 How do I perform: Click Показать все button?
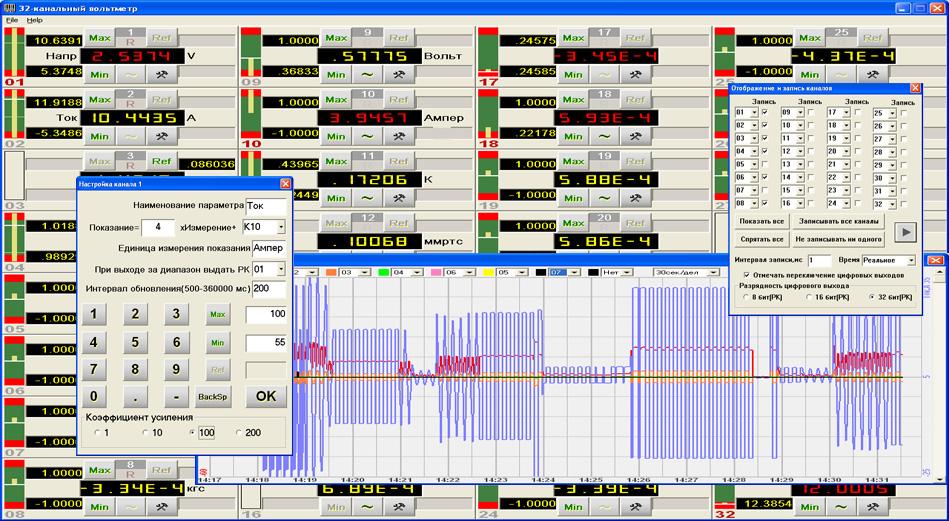762,221
